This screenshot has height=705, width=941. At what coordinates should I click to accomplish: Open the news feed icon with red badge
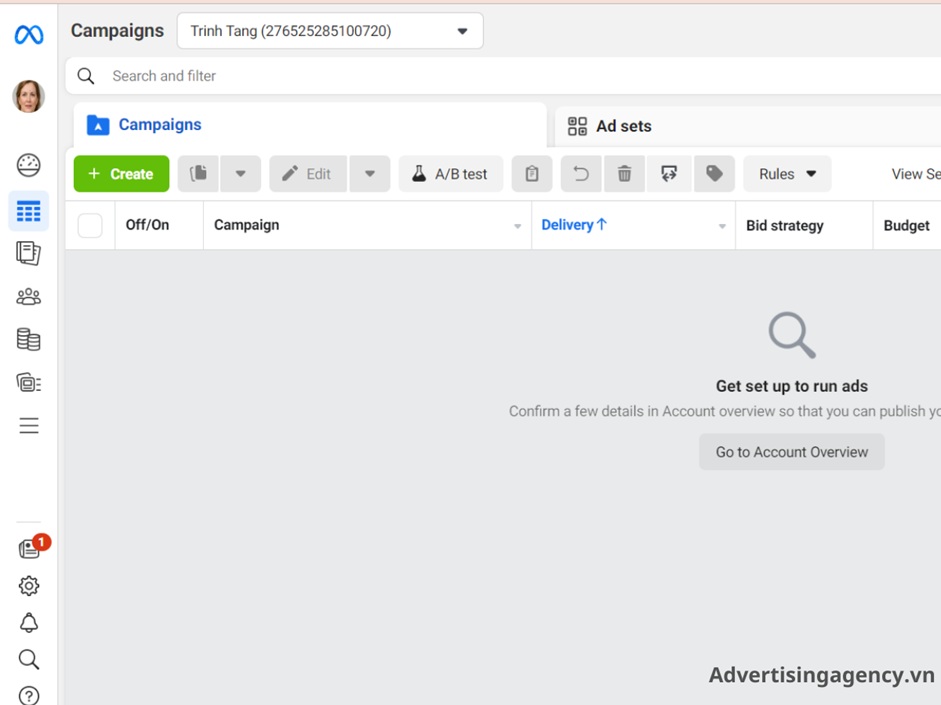point(30,547)
